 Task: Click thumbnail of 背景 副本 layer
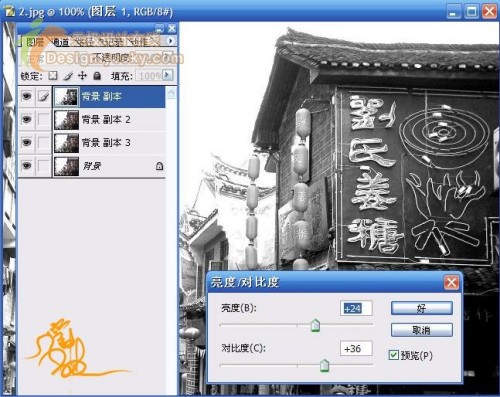(x=66, y=97)
